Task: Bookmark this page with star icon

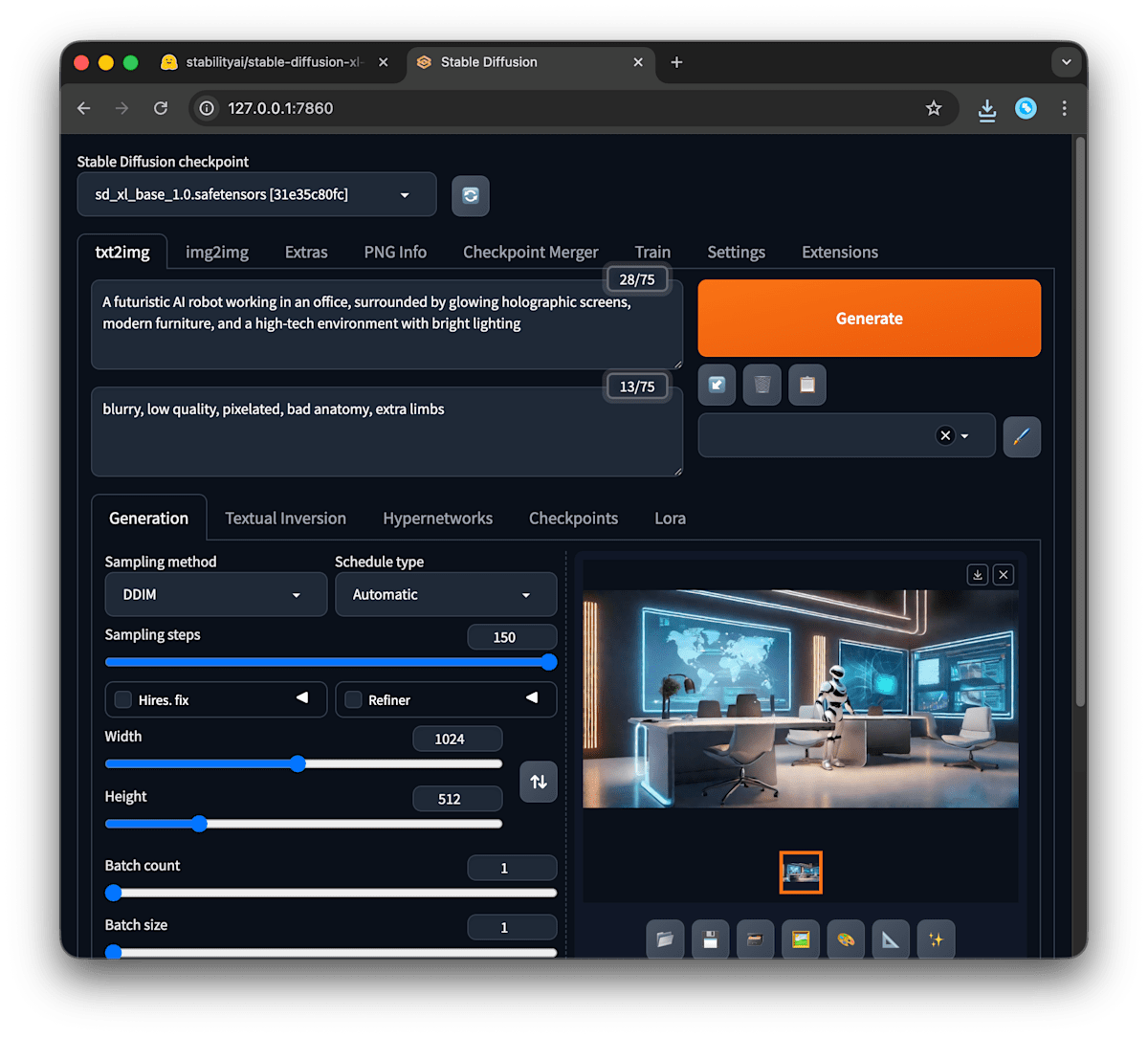Action: (934, 108)
